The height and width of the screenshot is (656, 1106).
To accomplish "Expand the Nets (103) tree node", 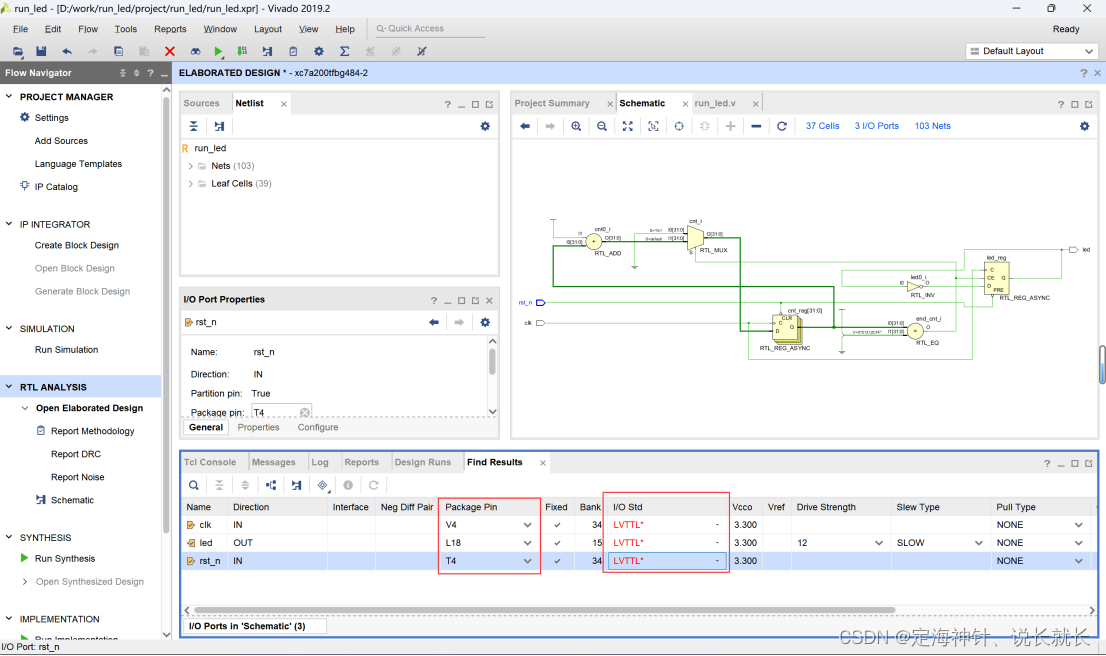I will pos(190,166).
